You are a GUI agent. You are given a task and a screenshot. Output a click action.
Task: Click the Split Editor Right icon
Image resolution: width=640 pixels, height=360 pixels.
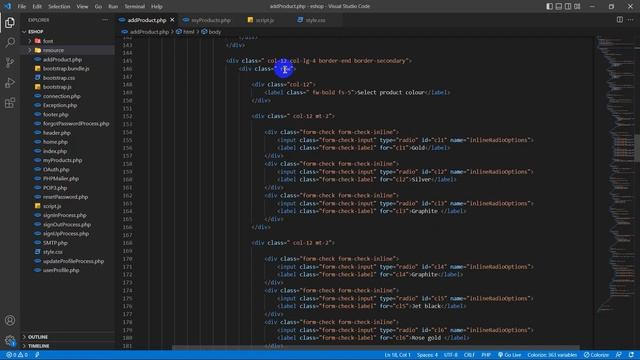tap(620, 20)
